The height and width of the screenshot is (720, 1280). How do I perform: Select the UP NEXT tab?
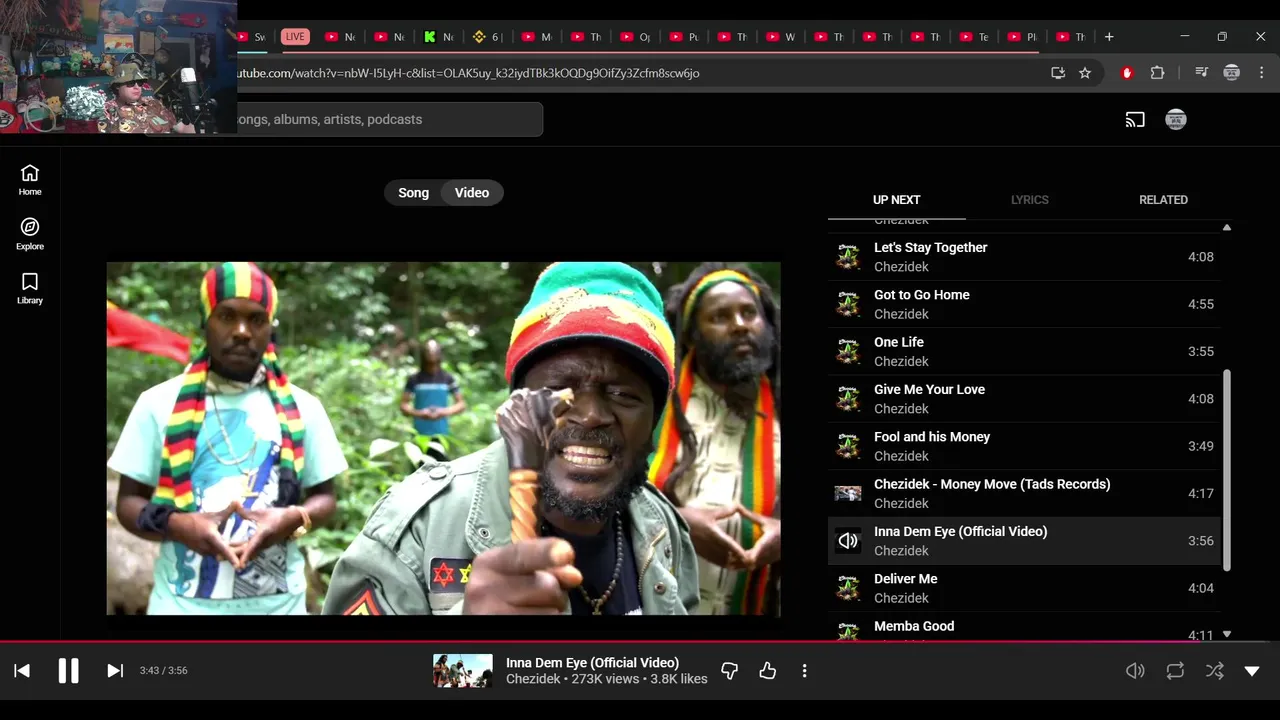pos(896,200)
